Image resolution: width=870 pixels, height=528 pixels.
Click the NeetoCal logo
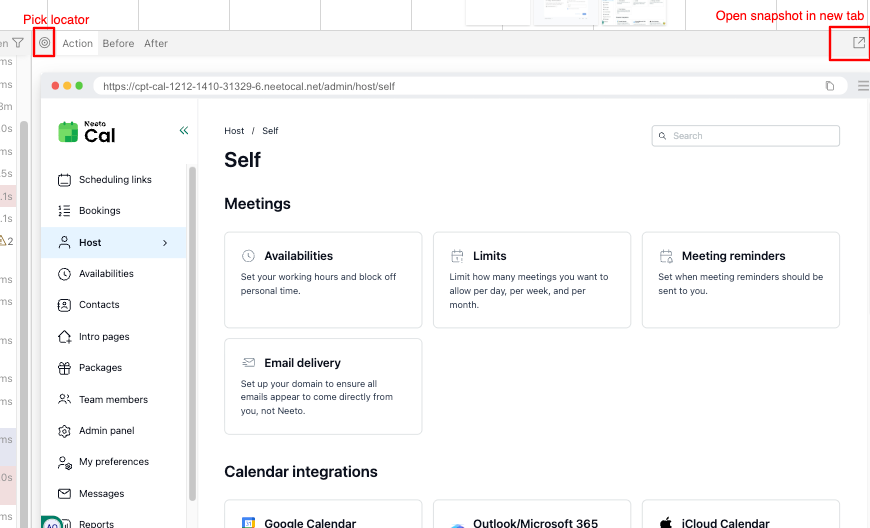88,132
